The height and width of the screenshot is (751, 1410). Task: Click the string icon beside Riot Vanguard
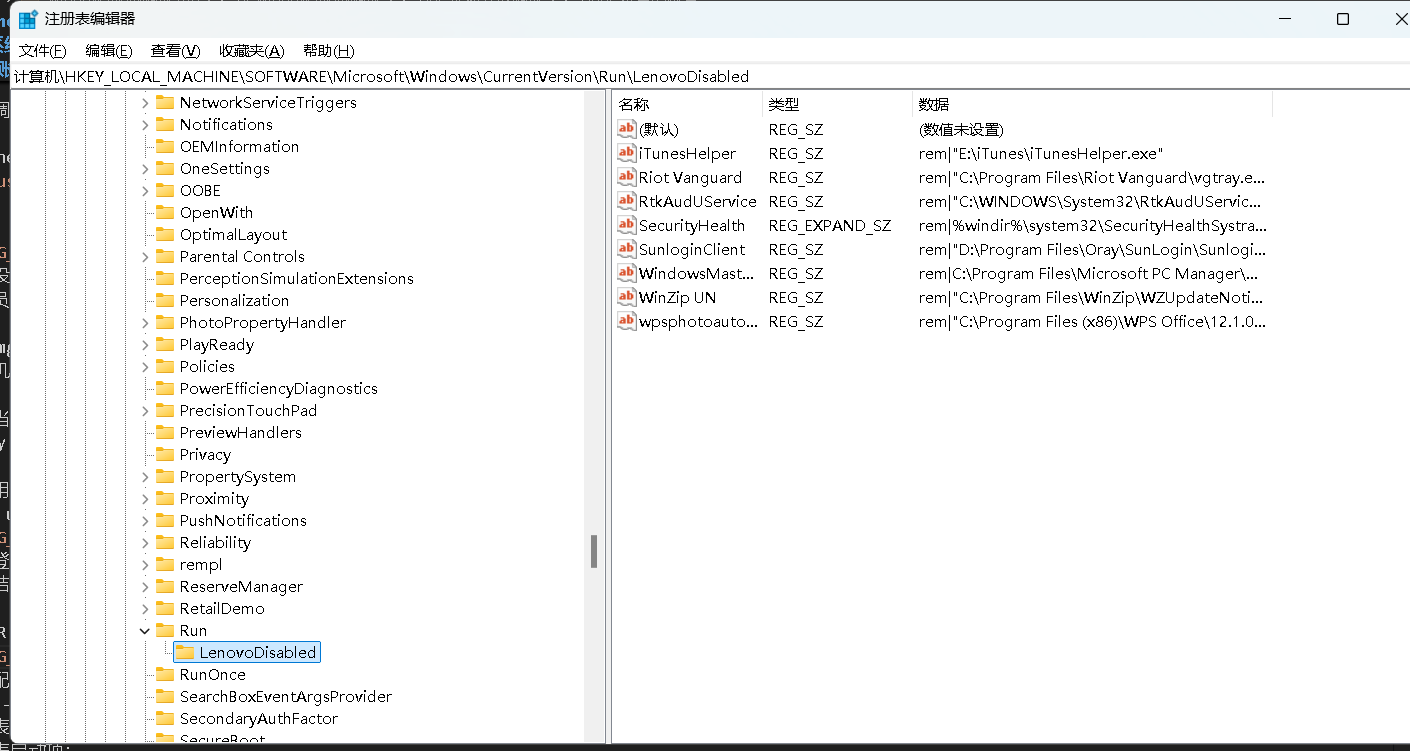[626, 177]
